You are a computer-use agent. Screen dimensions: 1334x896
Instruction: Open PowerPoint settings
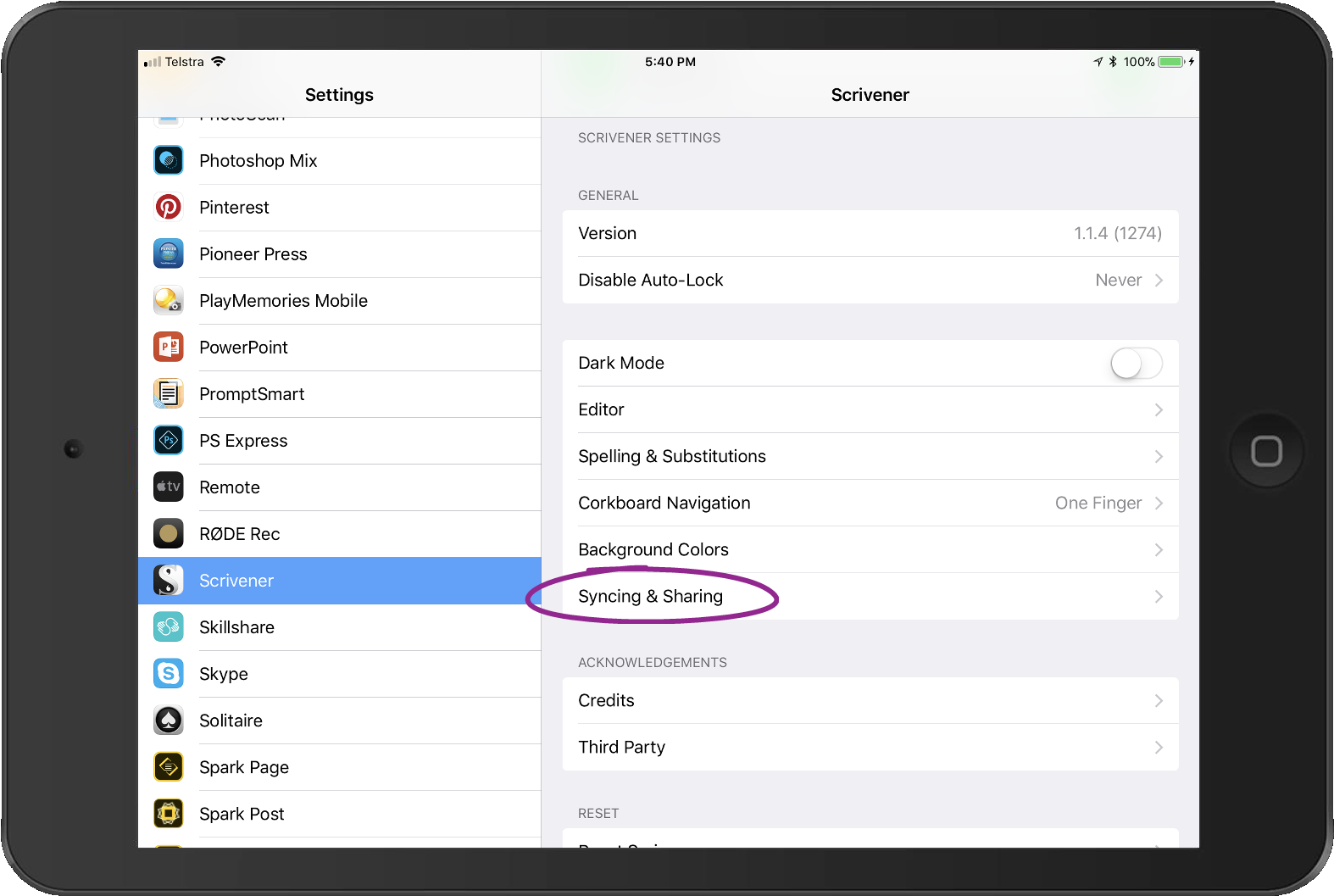[x=339, y=348]
